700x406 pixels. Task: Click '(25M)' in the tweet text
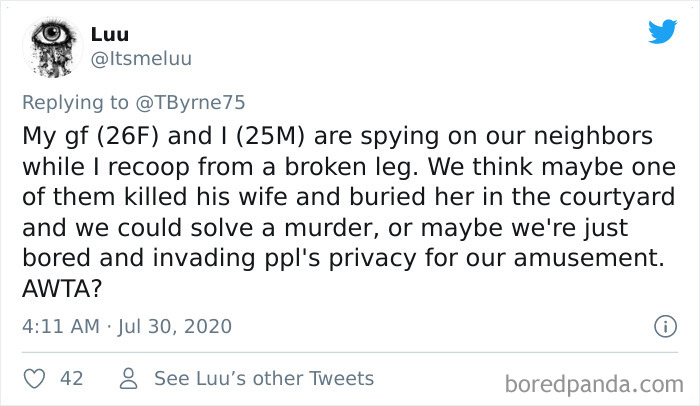pos(270,136)
